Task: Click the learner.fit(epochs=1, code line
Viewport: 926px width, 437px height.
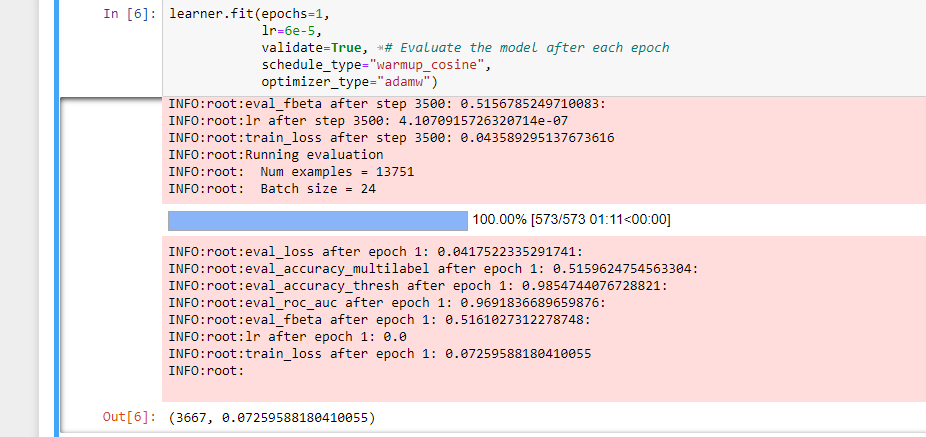Action: pos(248,14)
